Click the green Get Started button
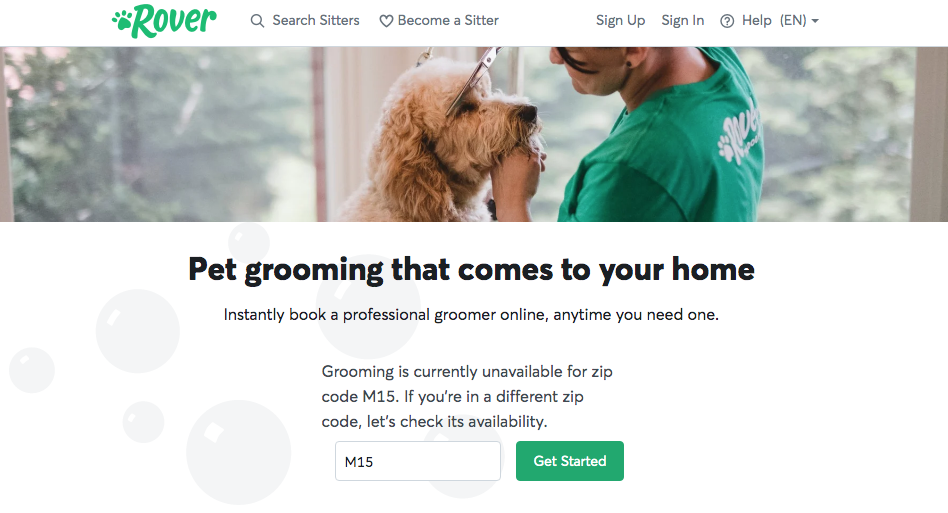 (570, 461)
